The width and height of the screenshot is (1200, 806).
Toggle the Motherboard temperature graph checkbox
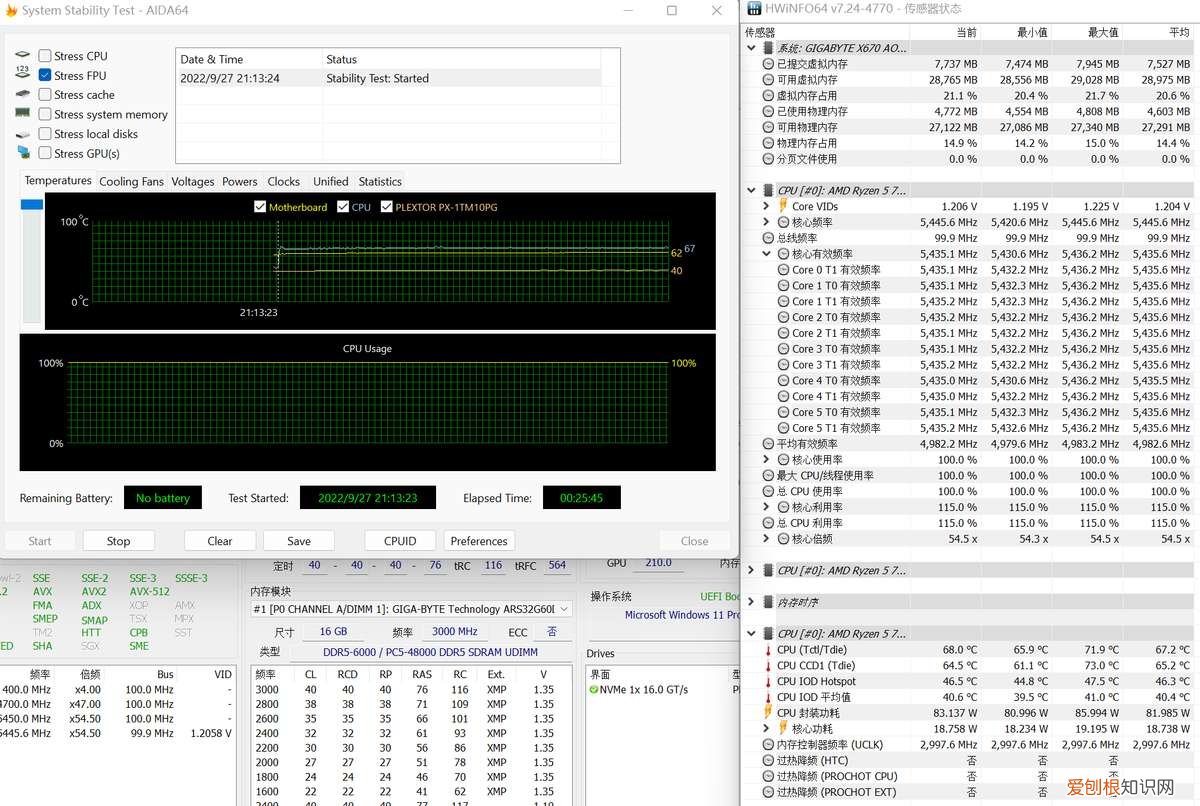[x=260, y=207]
